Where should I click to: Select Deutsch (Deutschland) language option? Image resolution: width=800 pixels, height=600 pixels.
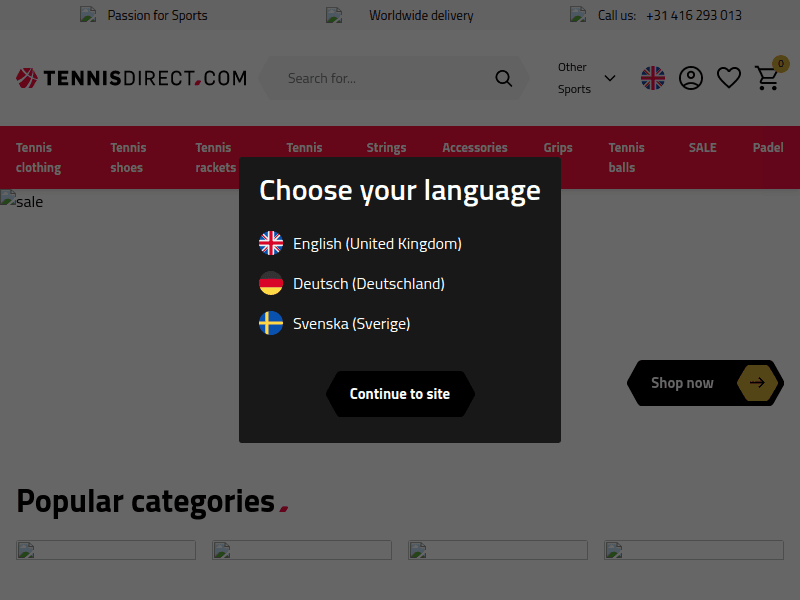[x=368, y=283]
